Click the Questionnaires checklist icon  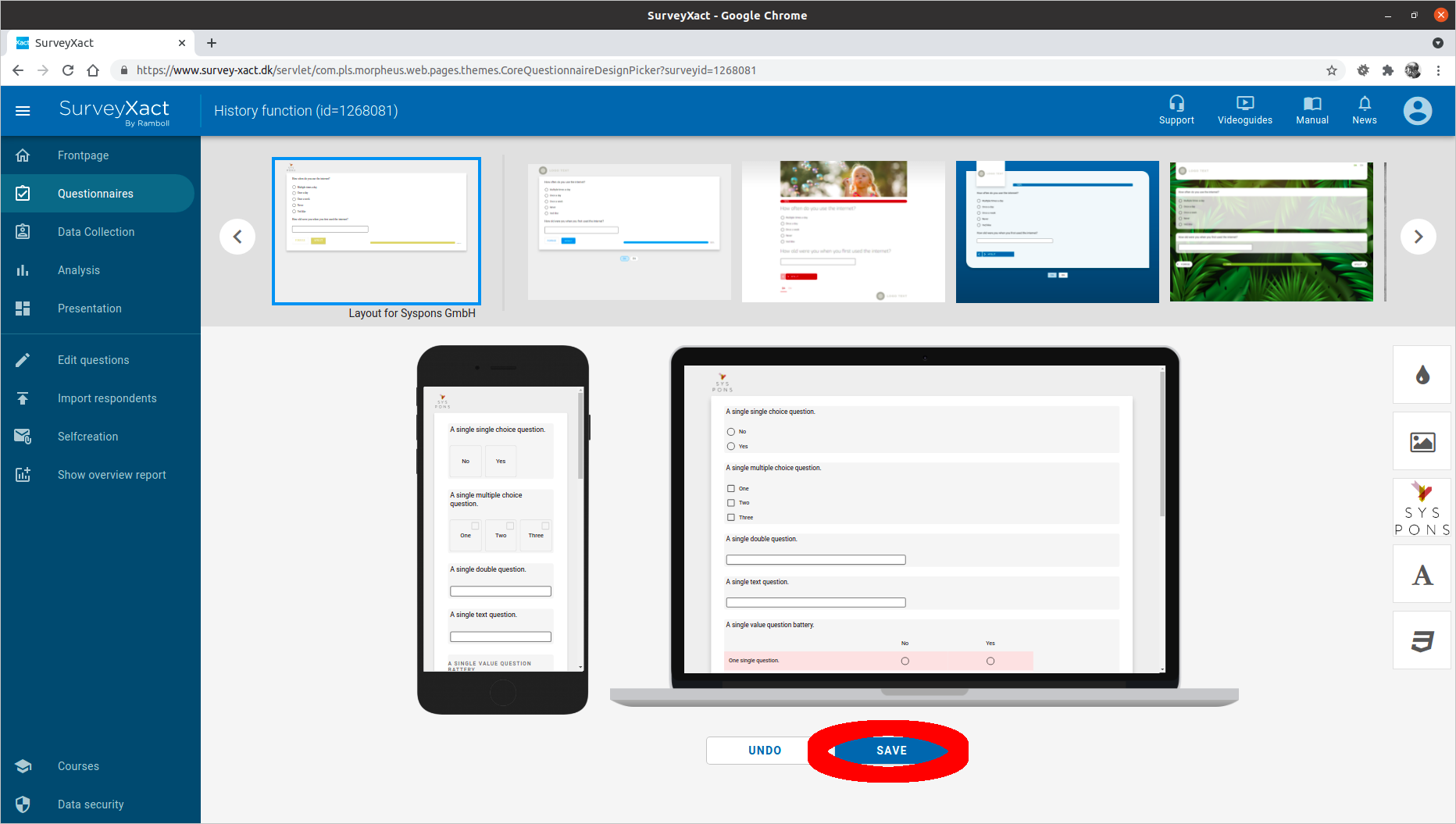[x=23, y=194]
